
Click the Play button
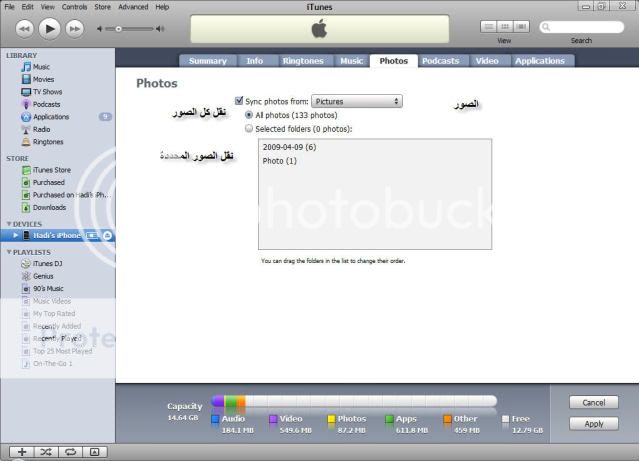coord(49,29)
